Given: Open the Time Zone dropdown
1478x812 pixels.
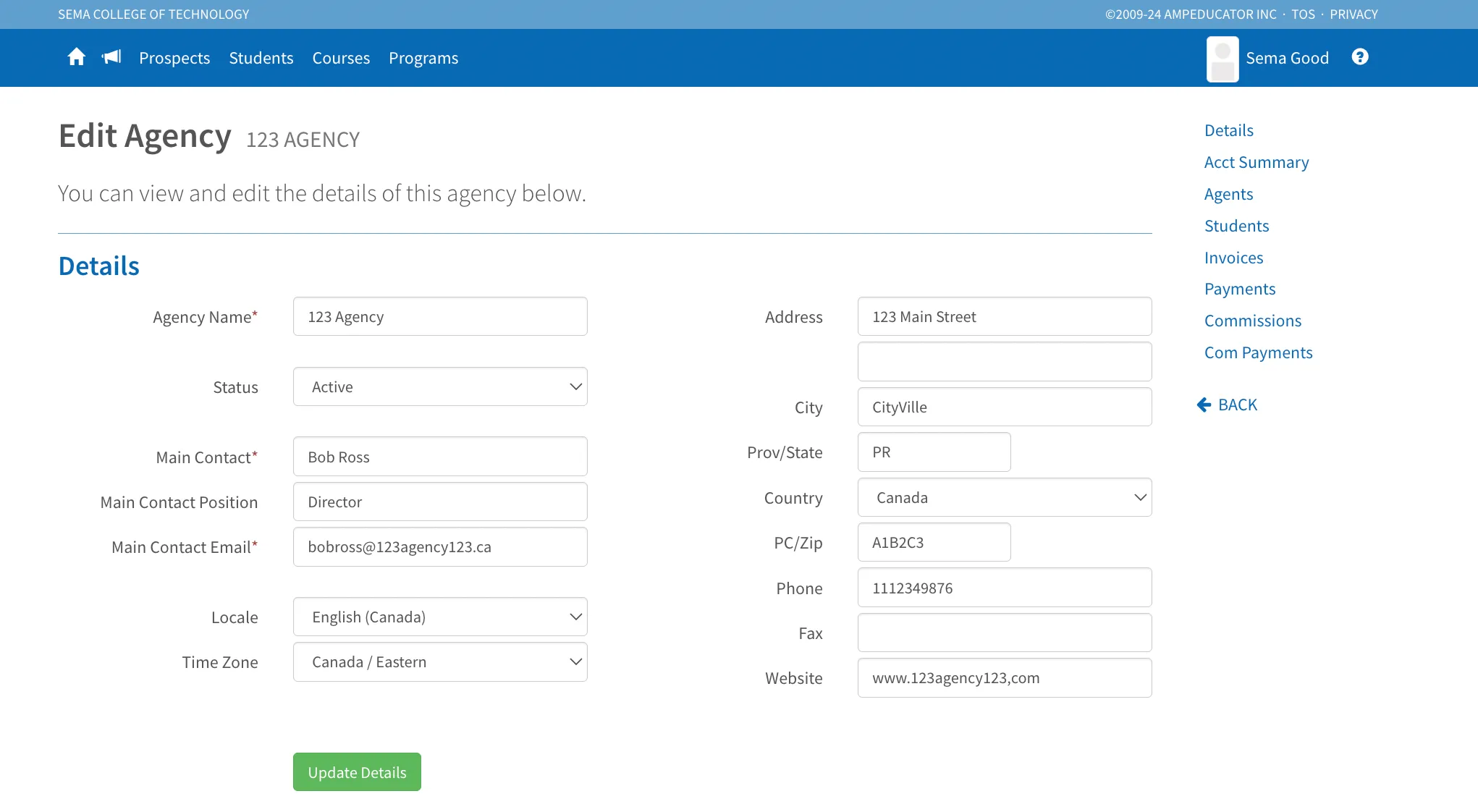Looking at the screenshot, I should (440, 661).
